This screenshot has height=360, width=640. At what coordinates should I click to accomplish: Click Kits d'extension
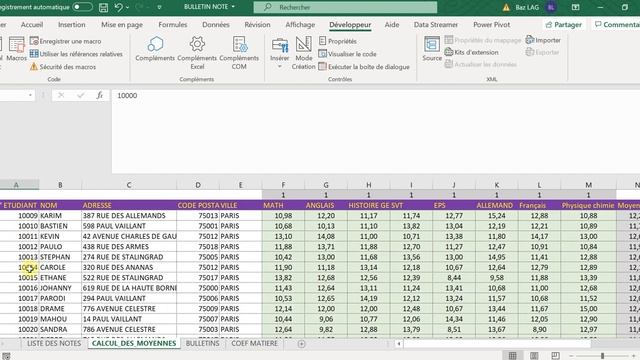[471, 52]
